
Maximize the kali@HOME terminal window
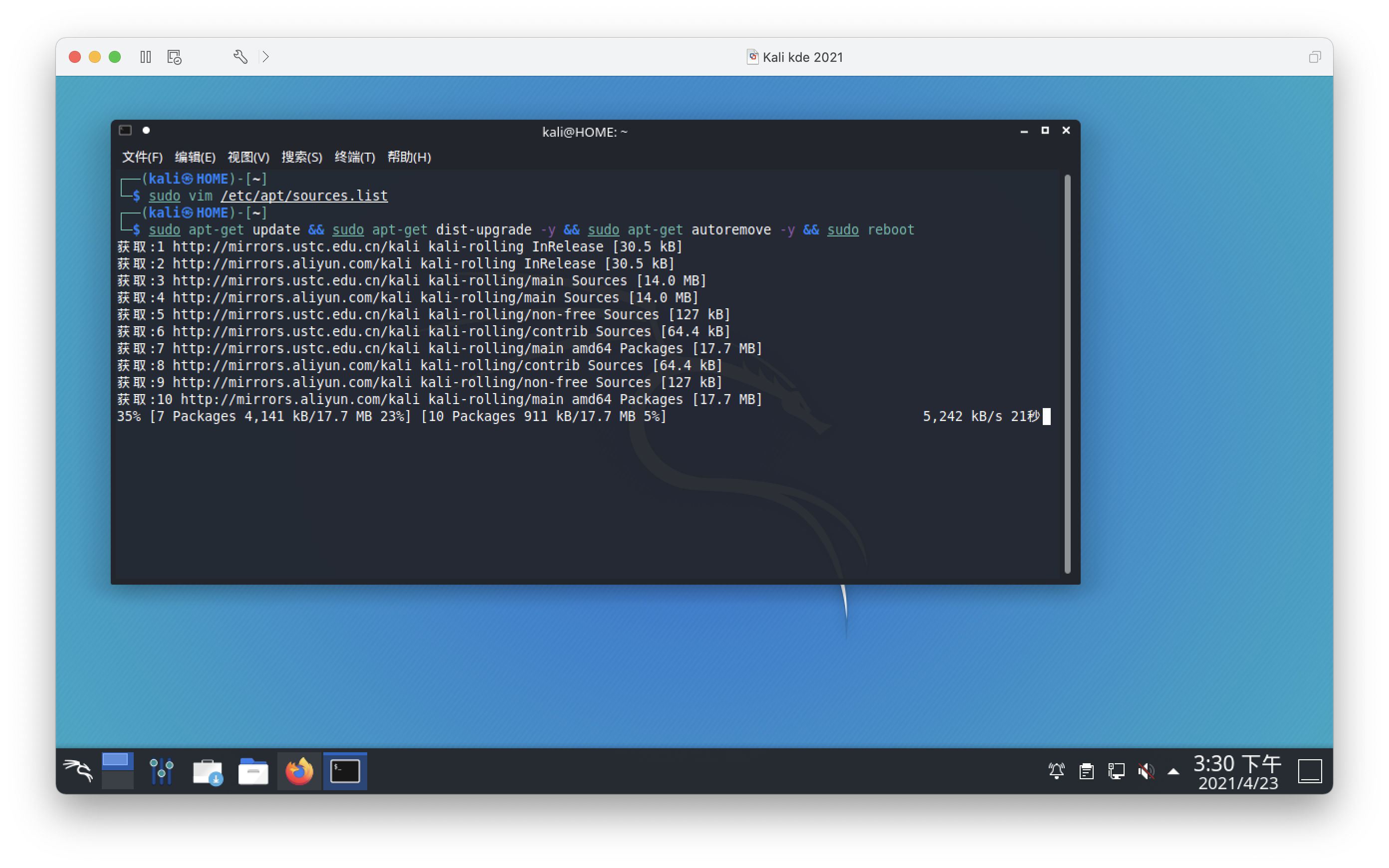(1045, 130)
